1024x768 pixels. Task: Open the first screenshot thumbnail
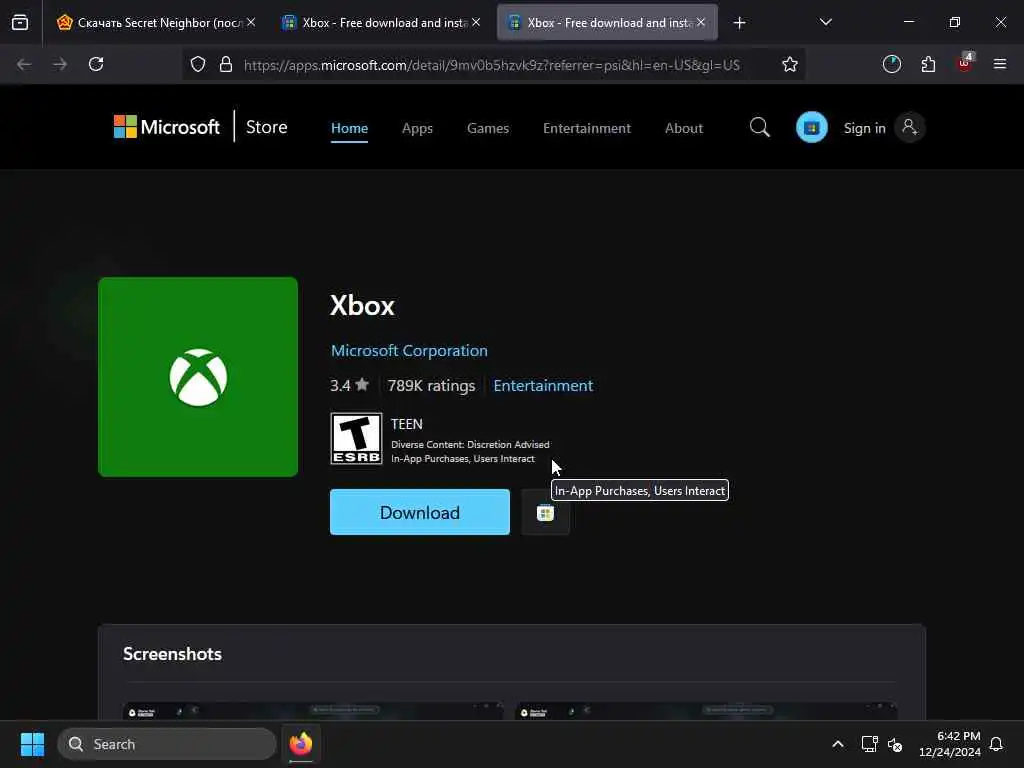tap(313, 711)
